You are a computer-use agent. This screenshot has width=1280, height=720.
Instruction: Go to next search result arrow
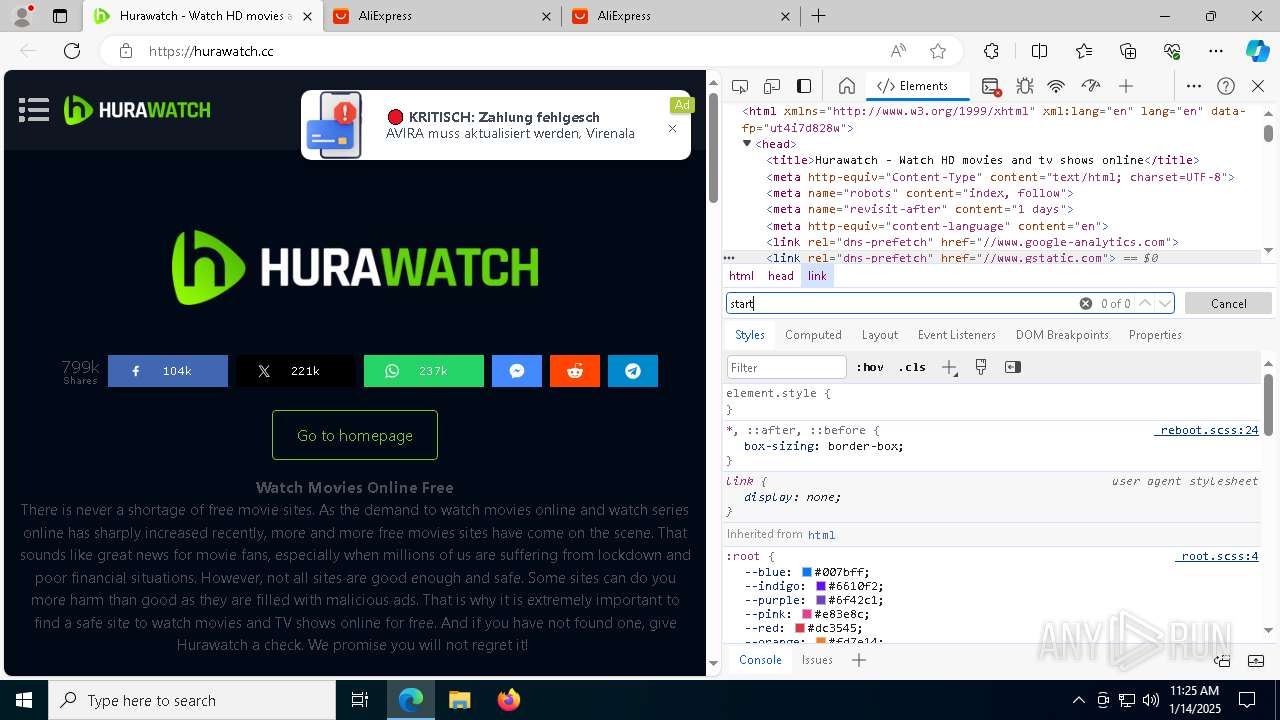point(1165,303)
